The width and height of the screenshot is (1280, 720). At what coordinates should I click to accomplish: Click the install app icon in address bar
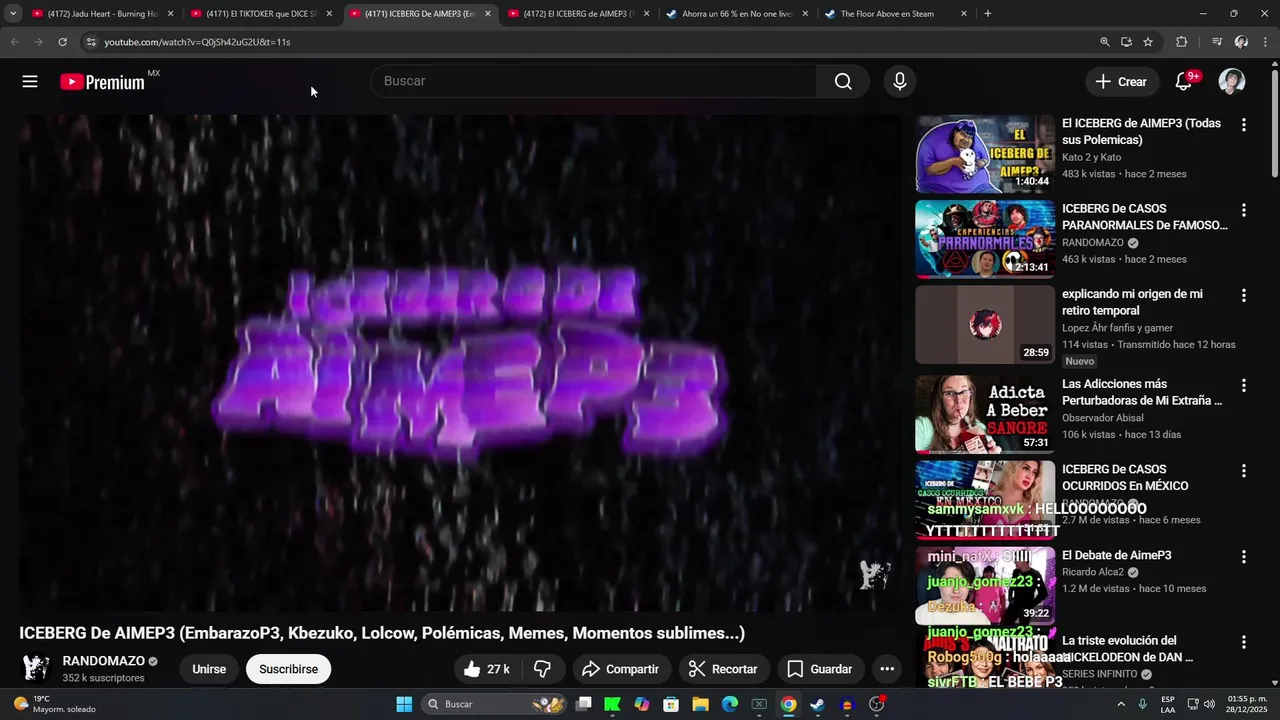(x=1126, y=42)
